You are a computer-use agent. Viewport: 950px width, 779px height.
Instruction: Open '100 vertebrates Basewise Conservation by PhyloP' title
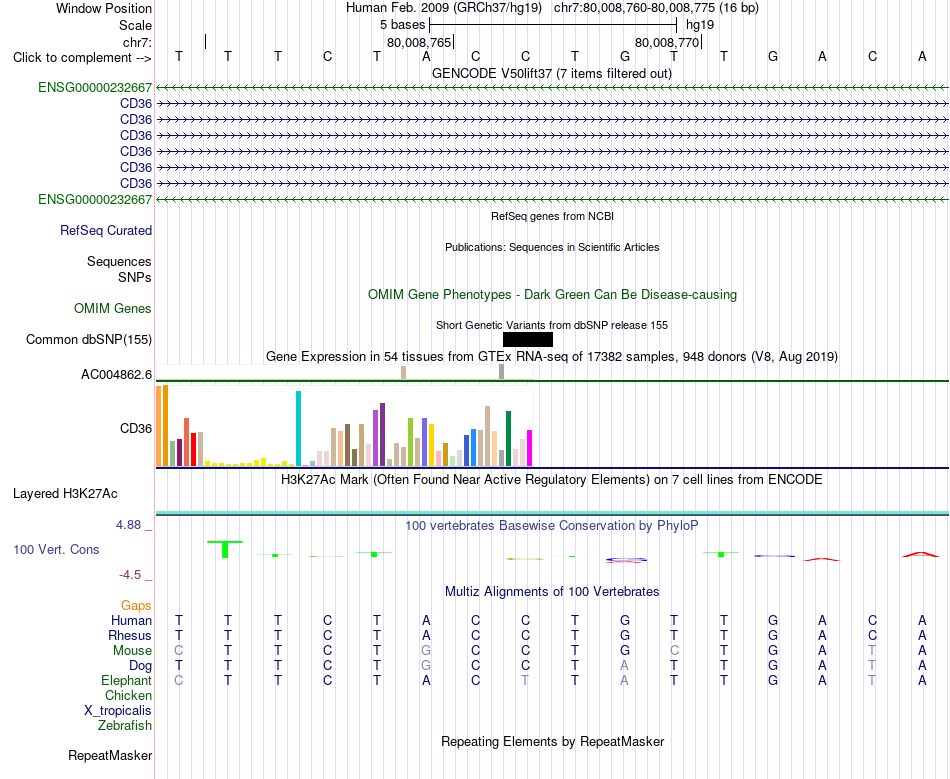pyautogui.click(x=552, y=525)
